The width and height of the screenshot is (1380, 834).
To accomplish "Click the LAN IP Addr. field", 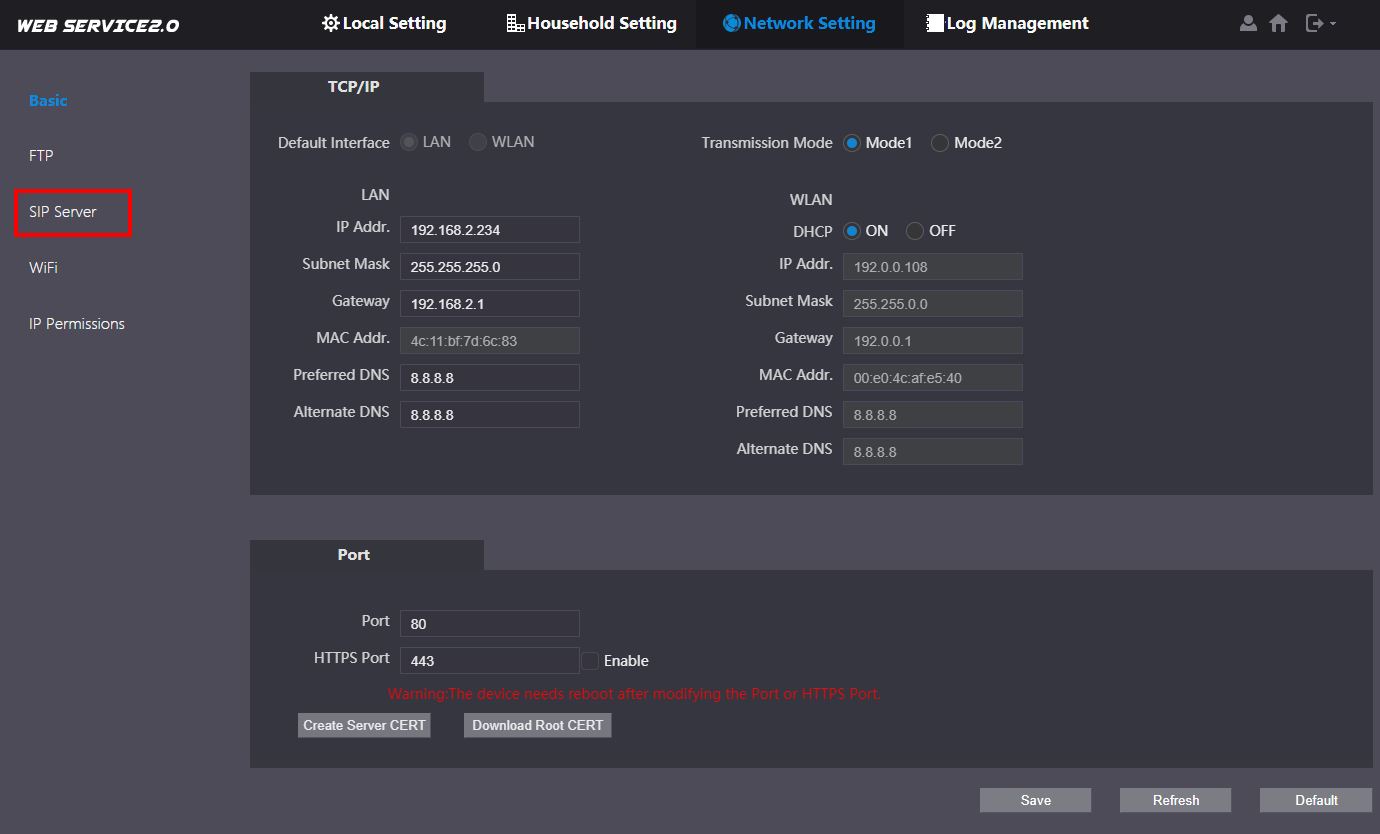I will click(x=489, y=230).
